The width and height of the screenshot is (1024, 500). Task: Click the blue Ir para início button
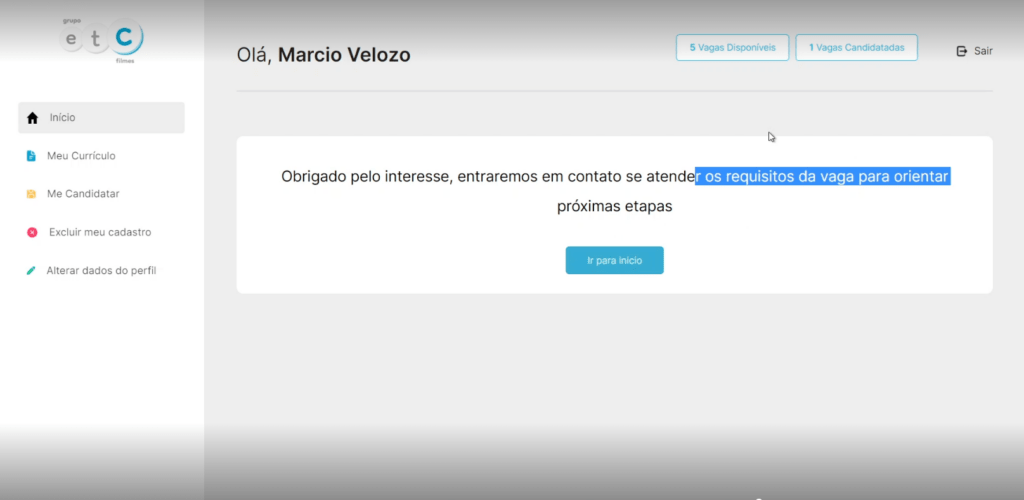[x=614, y=260]
